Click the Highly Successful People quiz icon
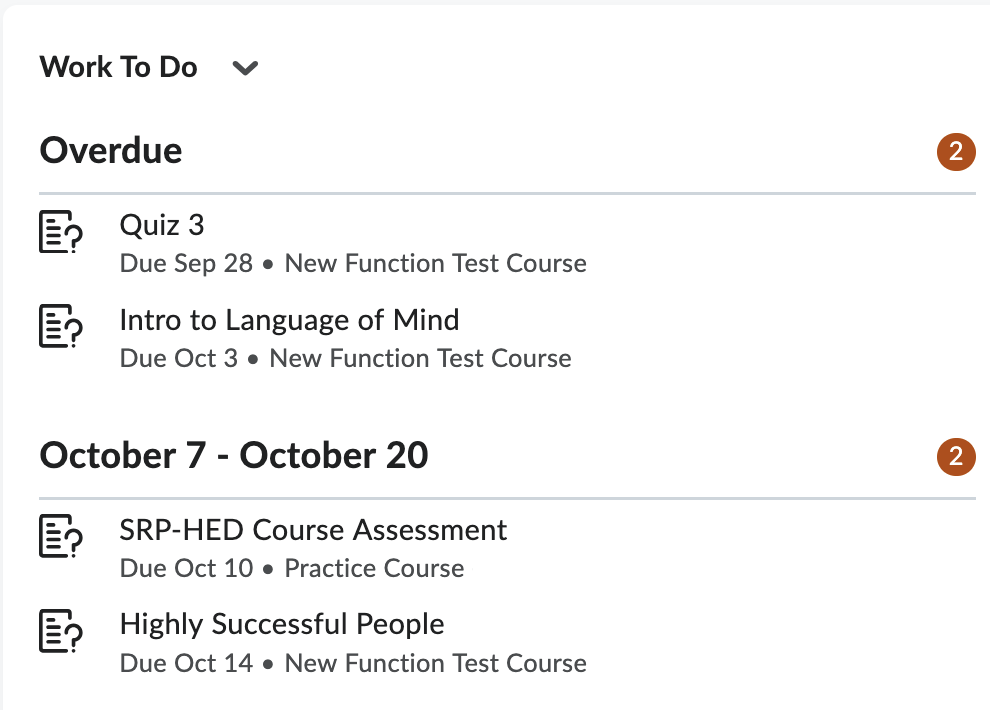 point(60,632)
